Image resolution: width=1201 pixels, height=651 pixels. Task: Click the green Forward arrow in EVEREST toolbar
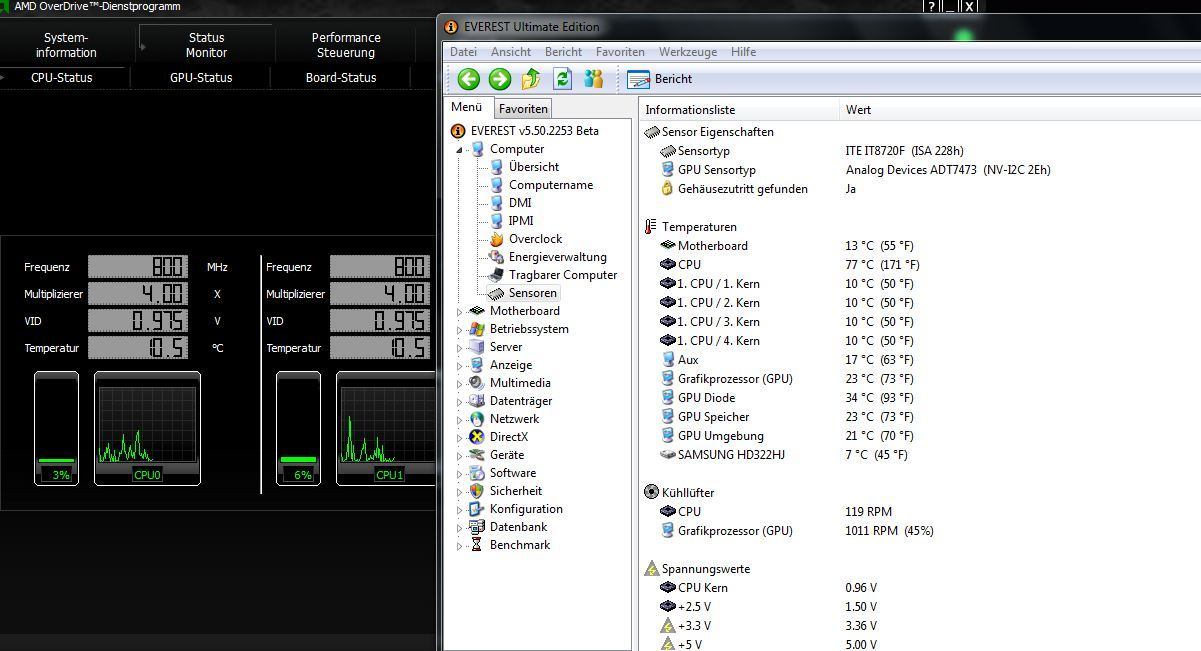tap(500, 79)
